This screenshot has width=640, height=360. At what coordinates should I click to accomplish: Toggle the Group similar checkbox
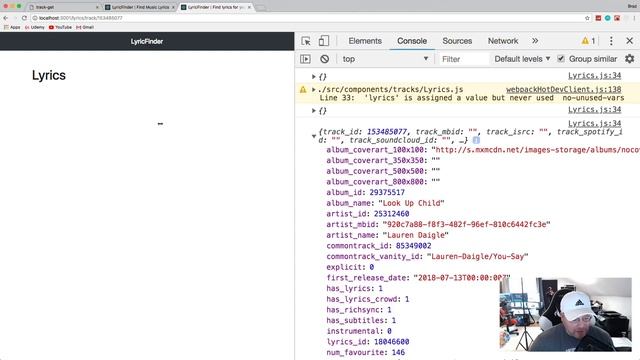pos(561,59)
